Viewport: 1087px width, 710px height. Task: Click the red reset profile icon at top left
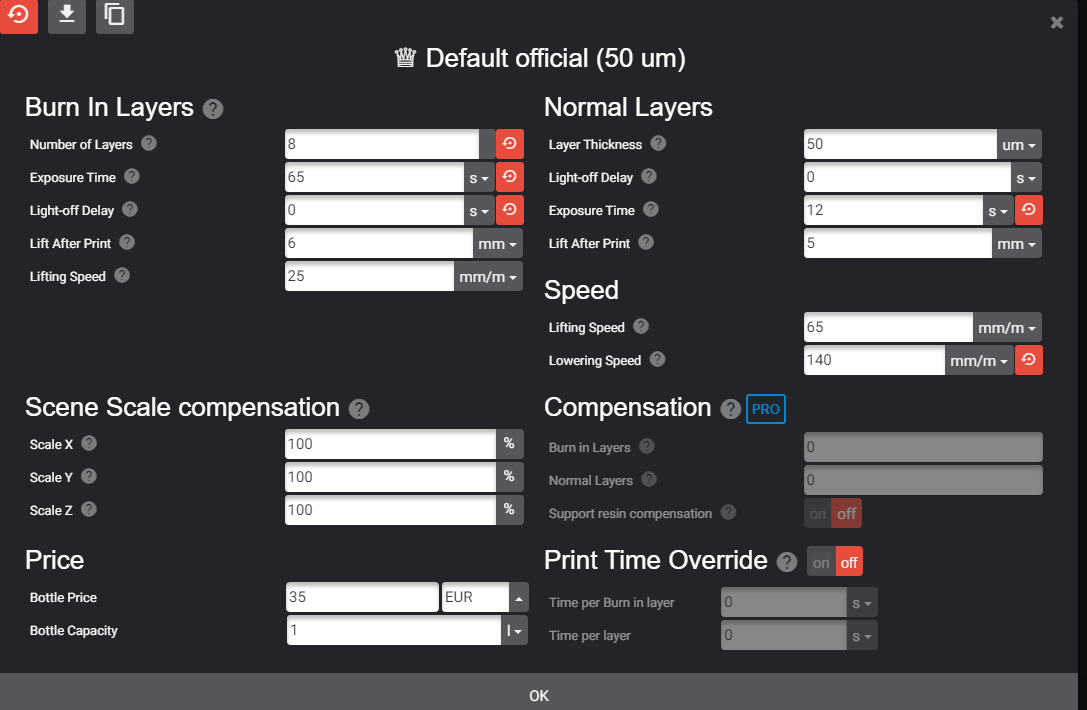click(x=19, y=15)
